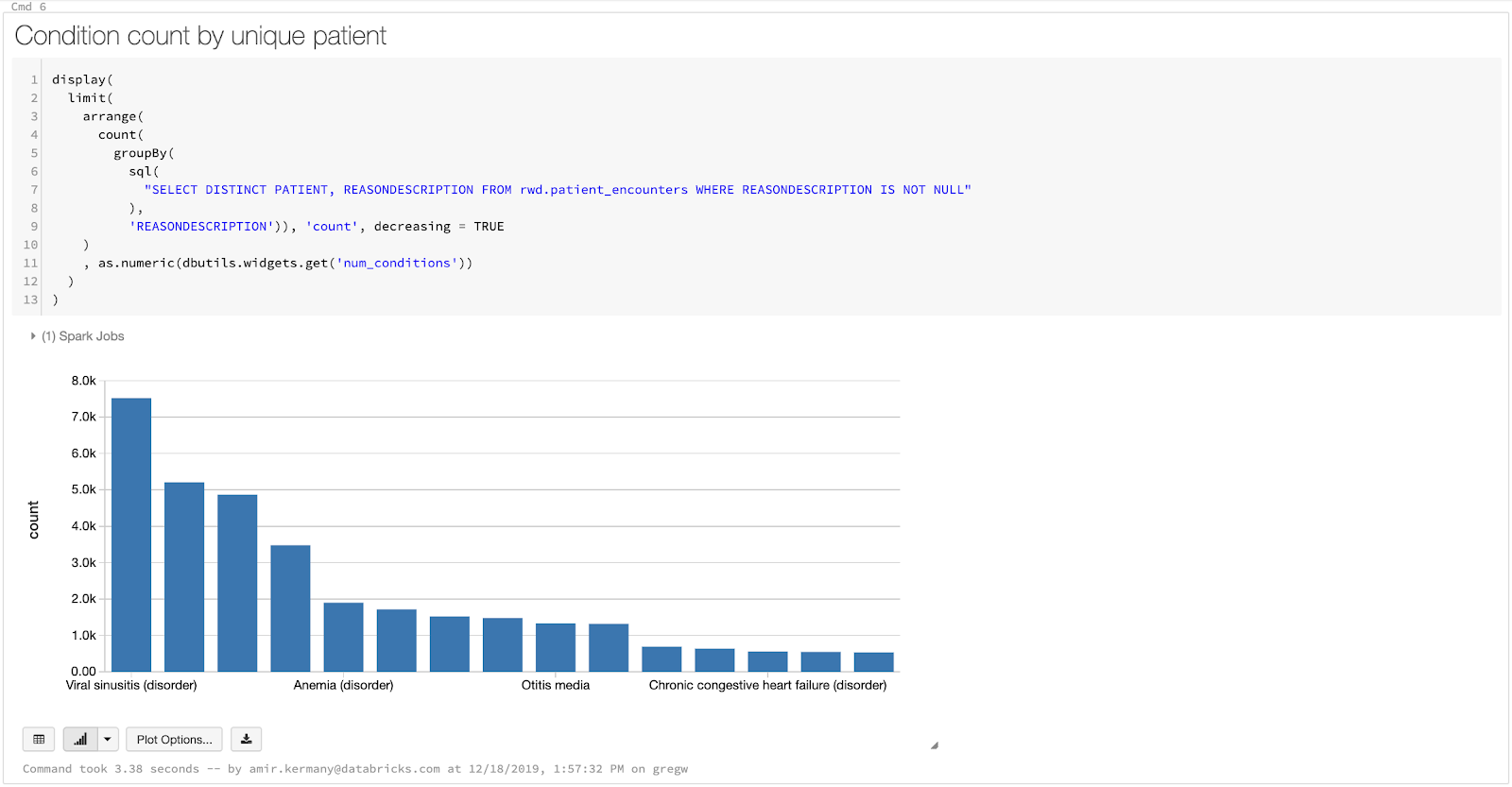Screen dimensions: 1512x787
Task: Click the Anemia (disorder) bar in chart
Action: point(343,637)
